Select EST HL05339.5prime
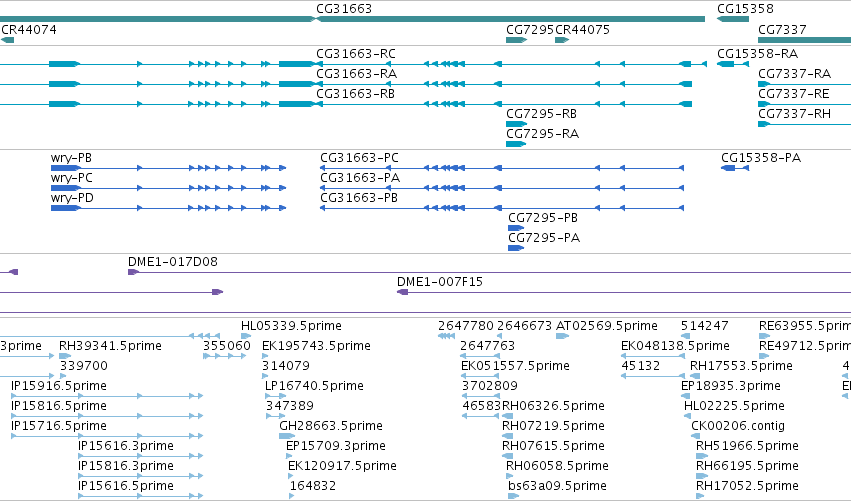The height and width of the screenshot is (501, 851). tap(291, 326)
